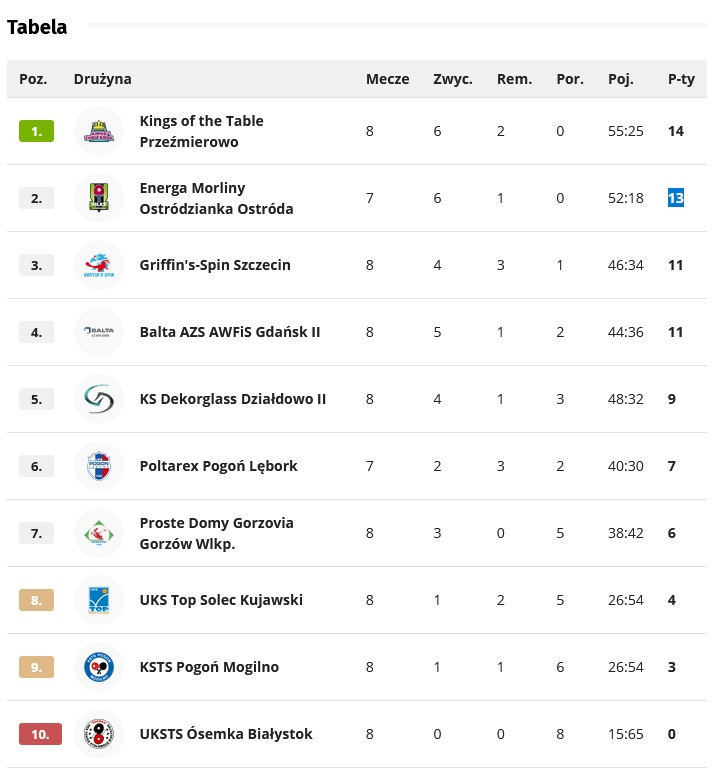Click Poltarex Pogoń Lębork club logo
Image resolution: width=721 pixels, height=779 pixels.
(99, 466)
